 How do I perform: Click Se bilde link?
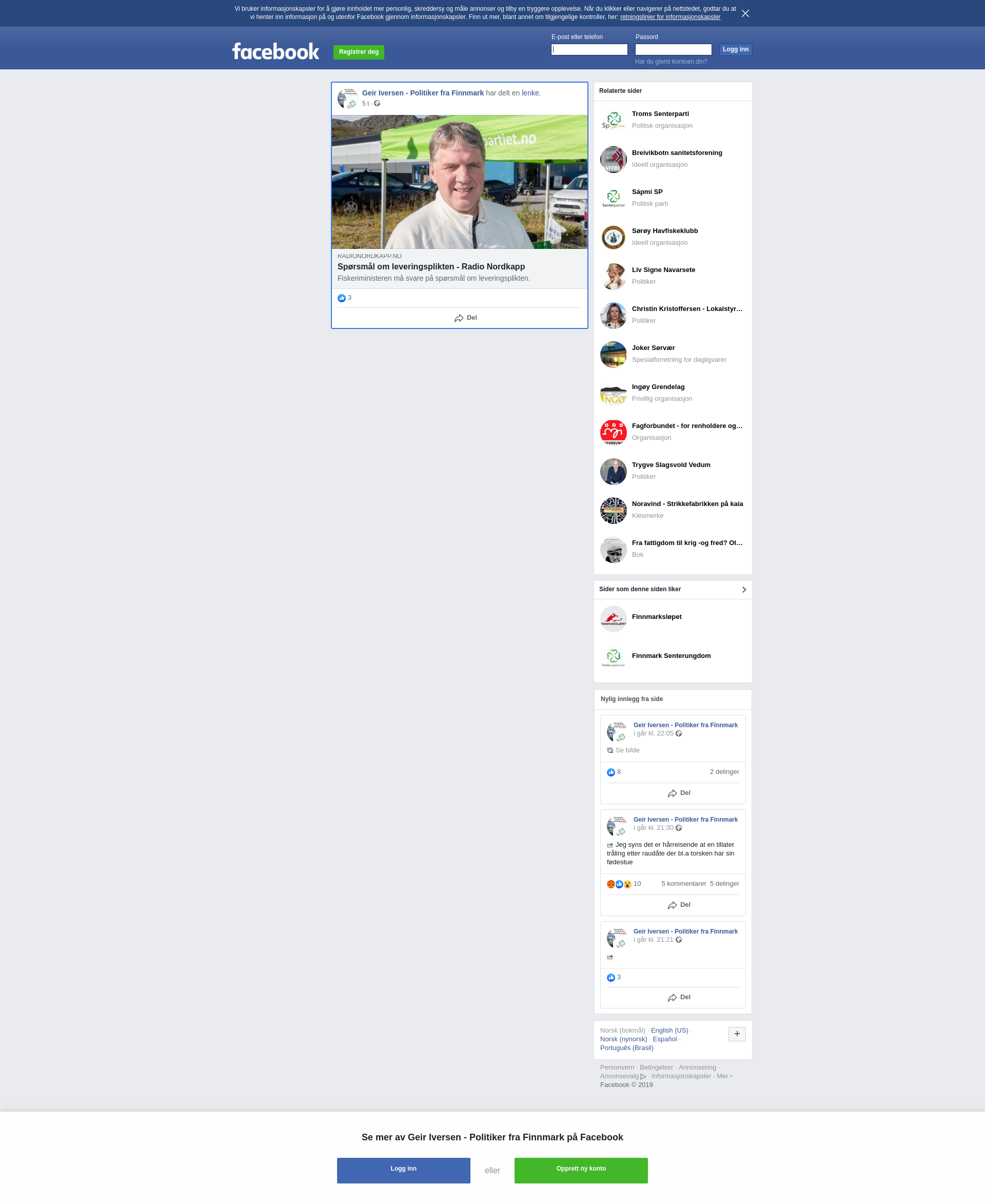(x=627, y=750)
